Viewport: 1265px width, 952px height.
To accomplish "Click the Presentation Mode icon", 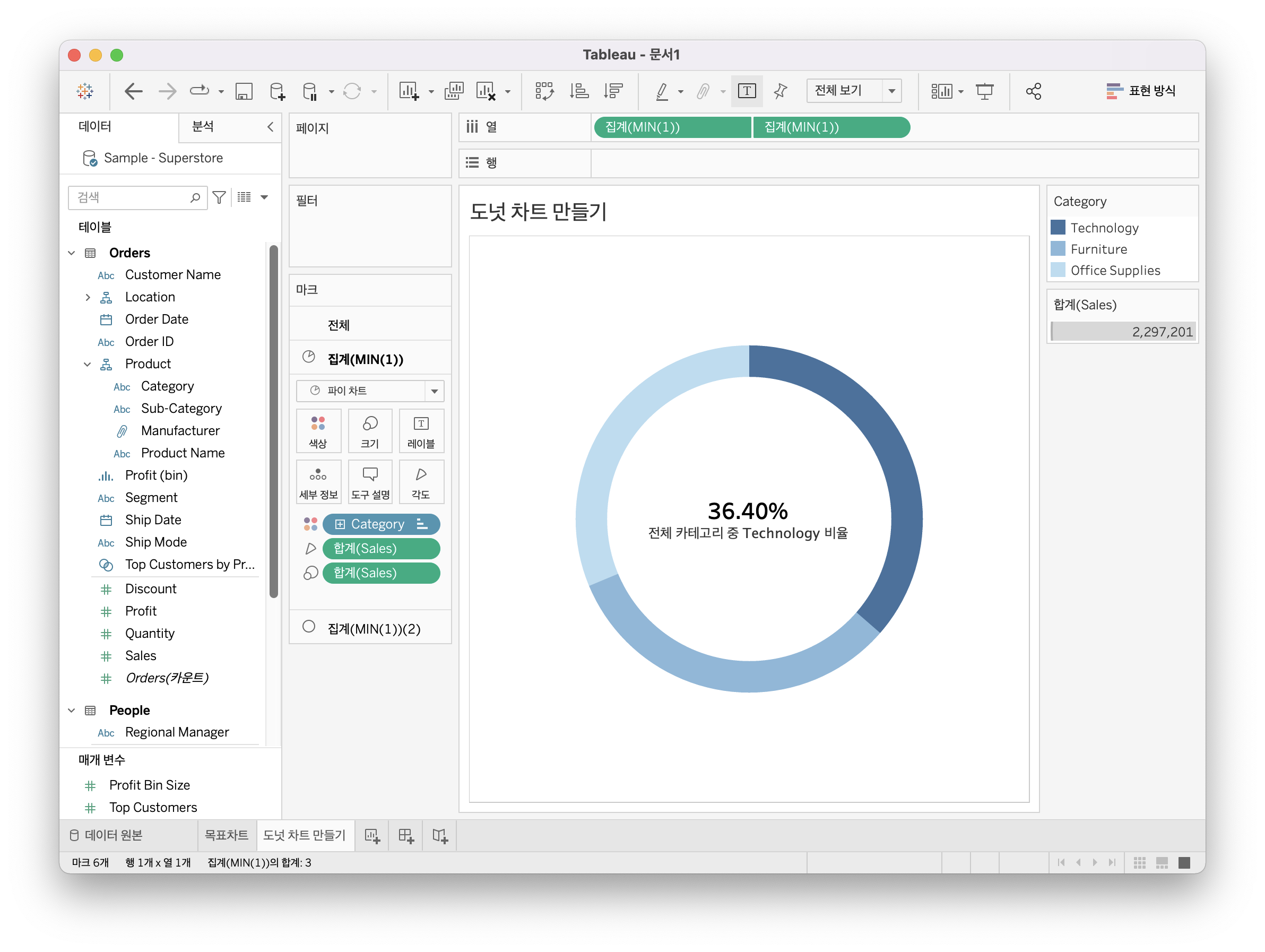I will pyautogui.click(x=984, y=91).
